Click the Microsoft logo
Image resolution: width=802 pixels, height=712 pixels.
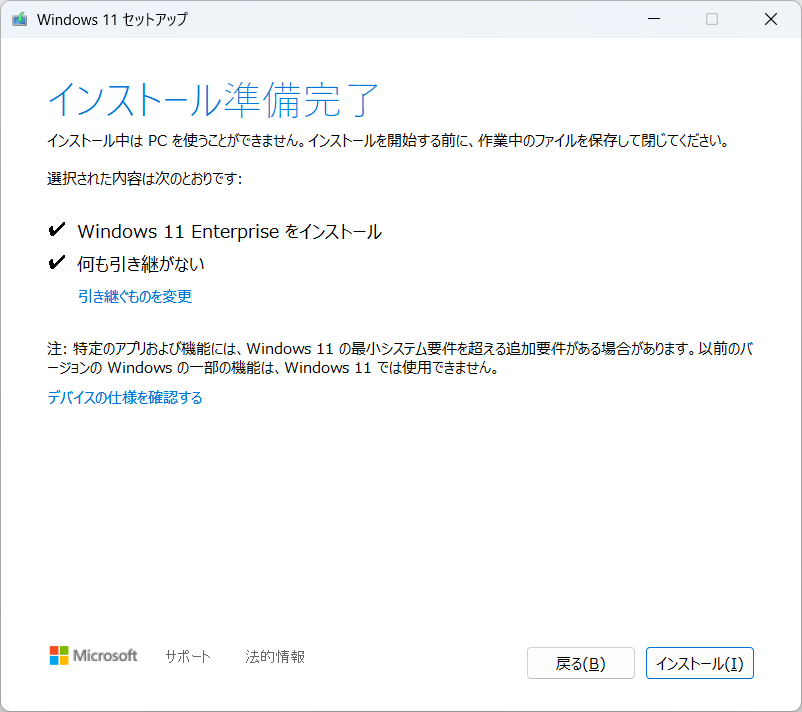point(93,655)
